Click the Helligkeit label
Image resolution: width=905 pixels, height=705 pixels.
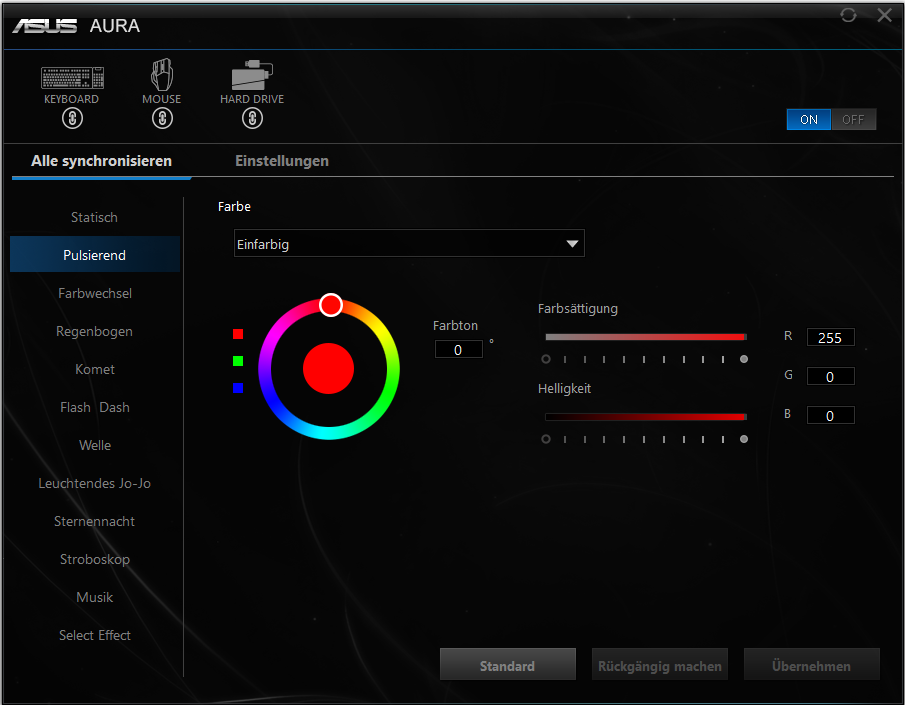point(564,389)
